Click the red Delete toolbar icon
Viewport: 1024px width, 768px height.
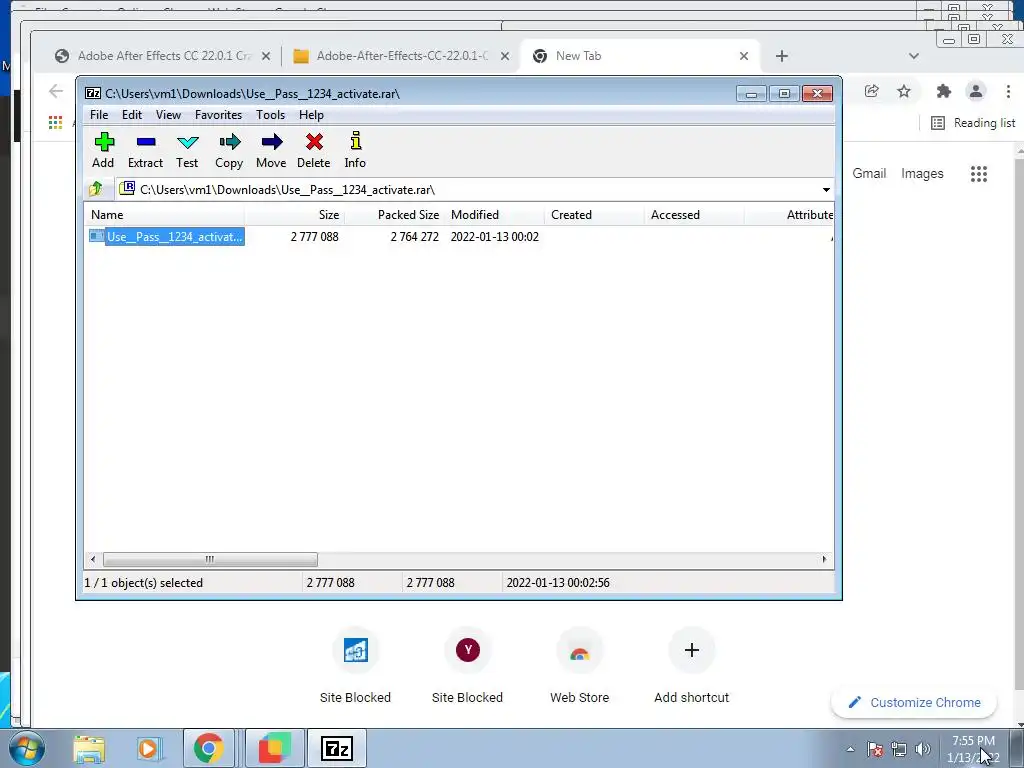pos(313,150)
